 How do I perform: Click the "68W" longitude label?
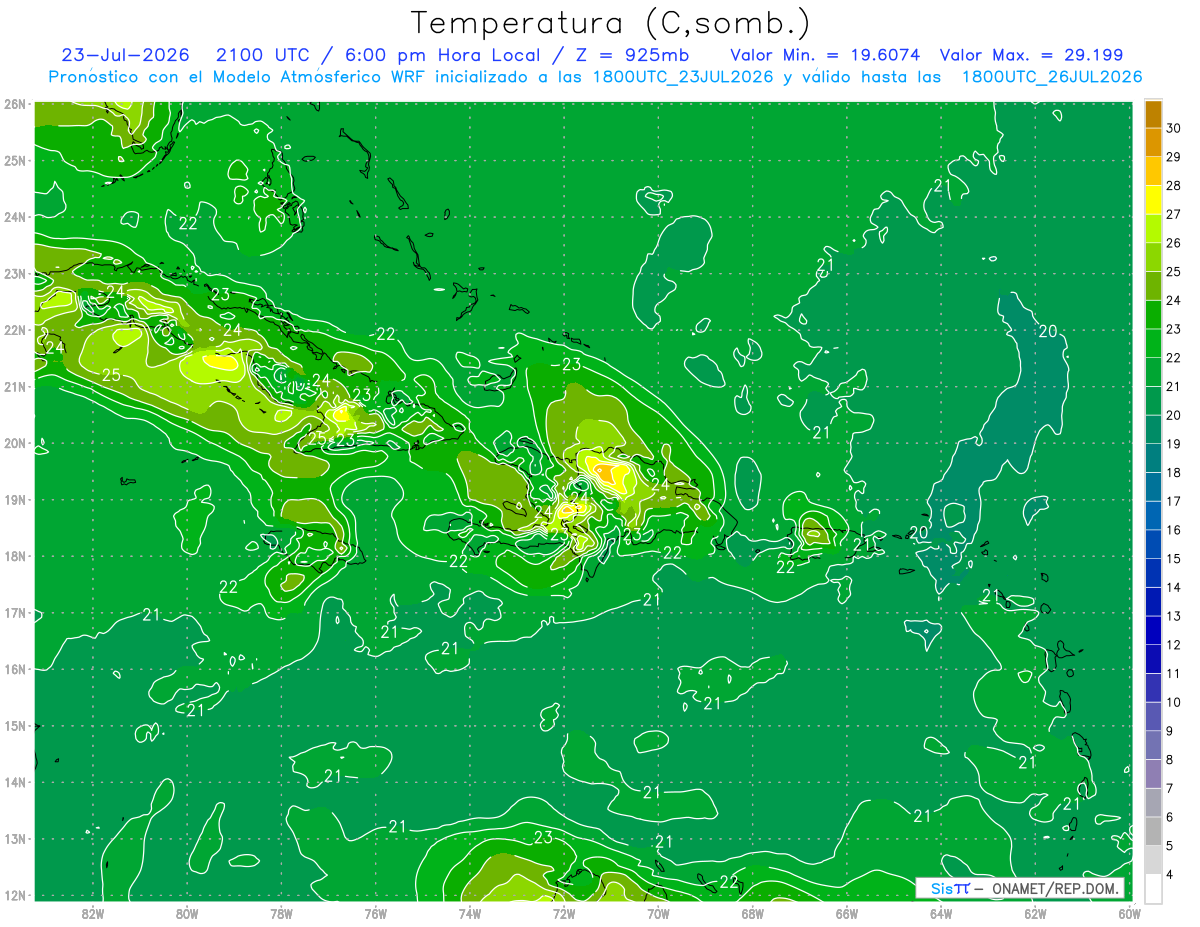(x=752, y=912)
